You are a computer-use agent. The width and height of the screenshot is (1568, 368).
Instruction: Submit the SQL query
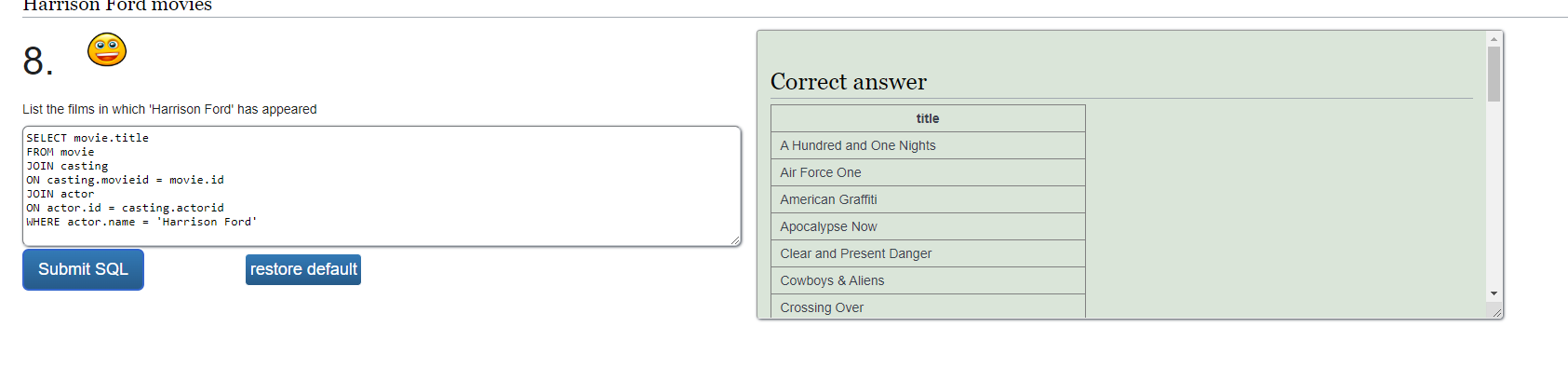pos(83,269)
